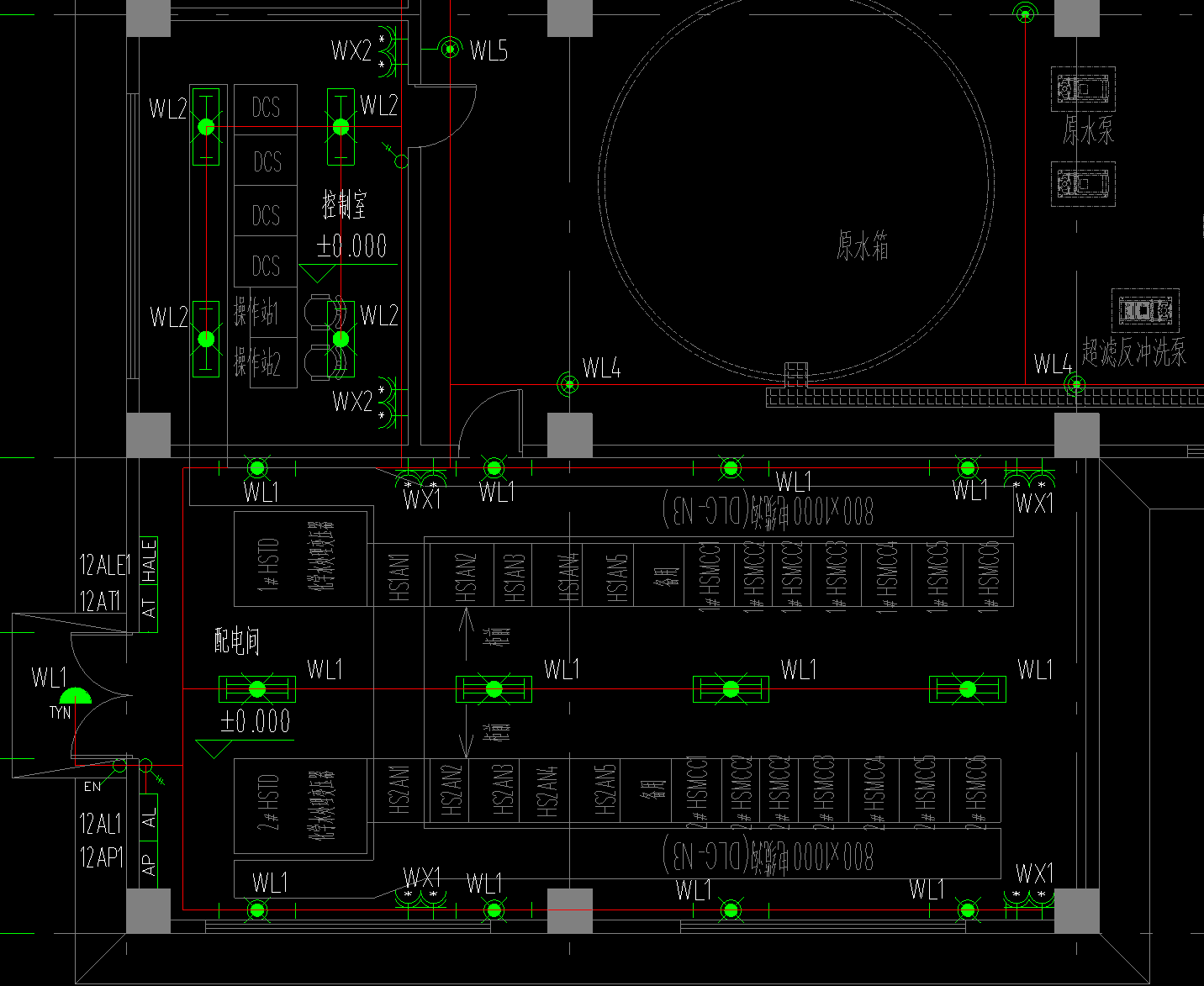Image resolution: width=1204 pixels, height=986 pixels.
Task: Click the 配电间 room label
Action: [237, 641]
